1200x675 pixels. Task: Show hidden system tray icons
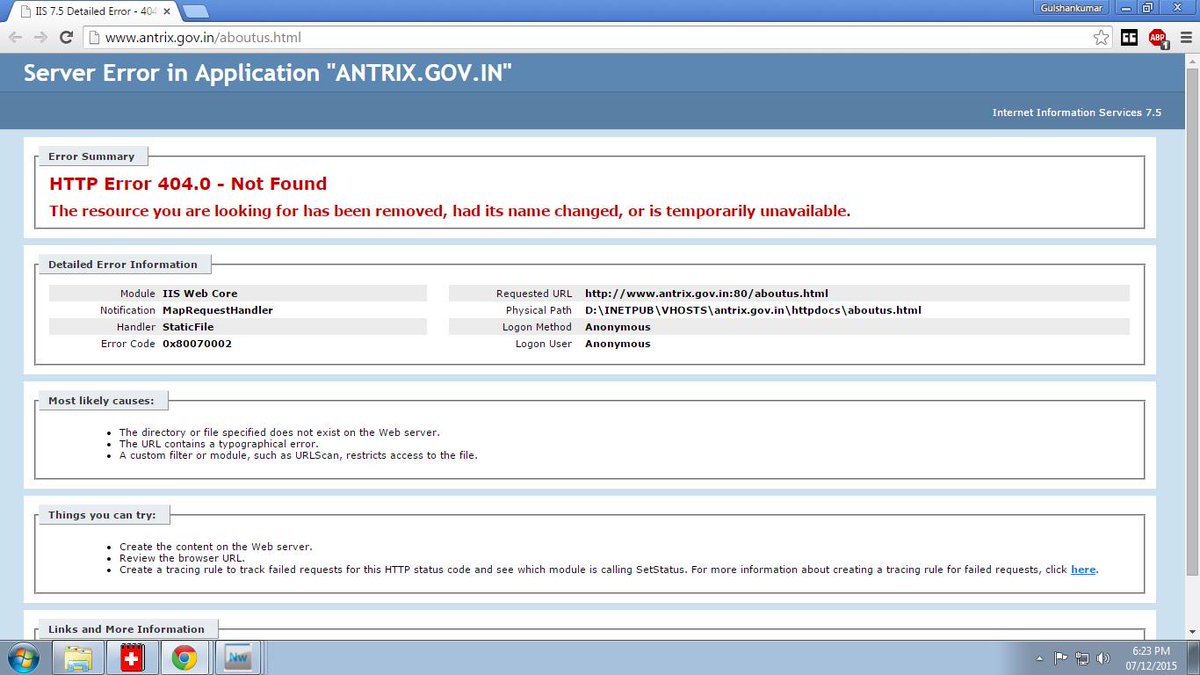click(x=1040, y=659)
